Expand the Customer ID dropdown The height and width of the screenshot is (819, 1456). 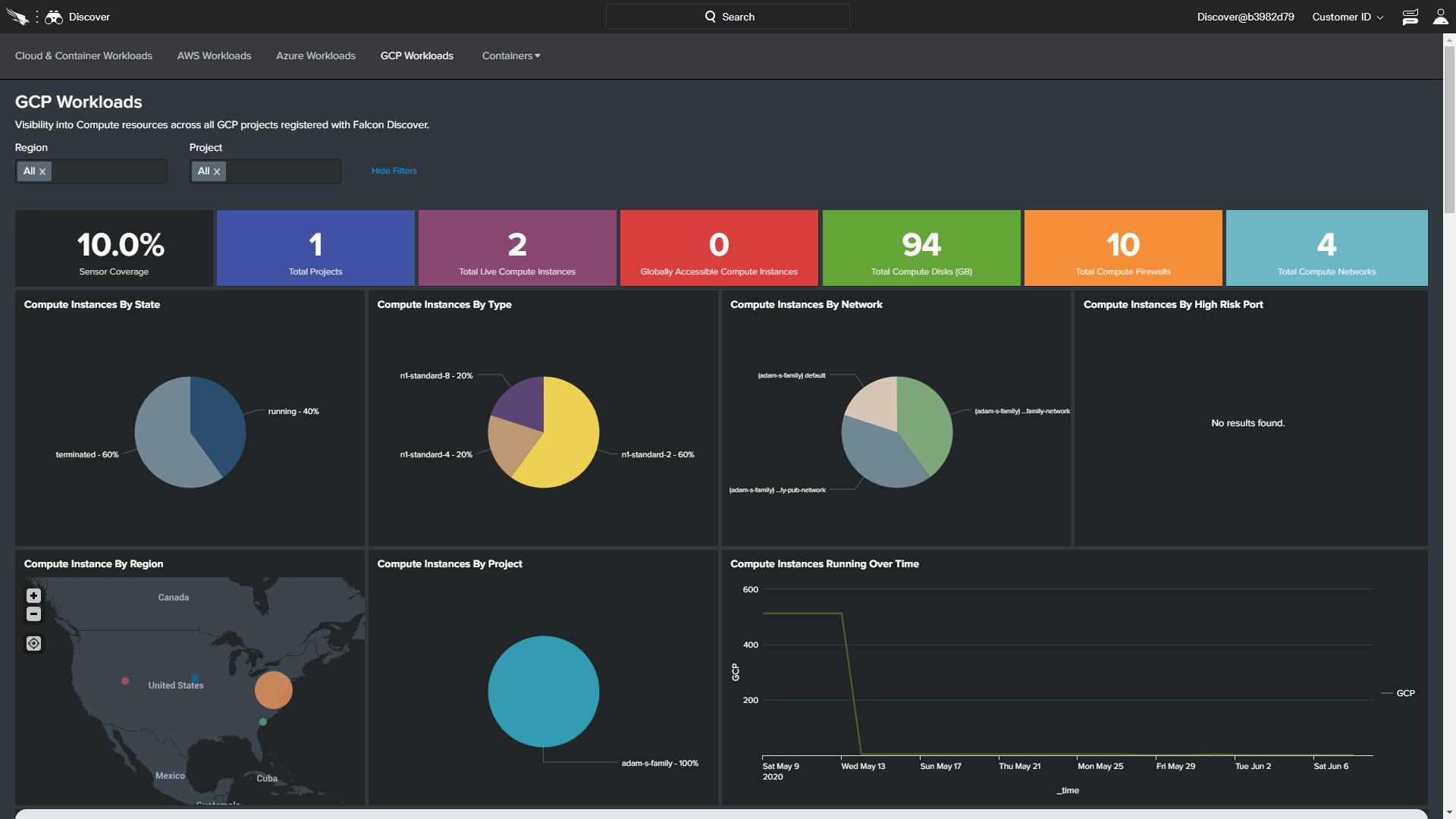coord(1348,17)
